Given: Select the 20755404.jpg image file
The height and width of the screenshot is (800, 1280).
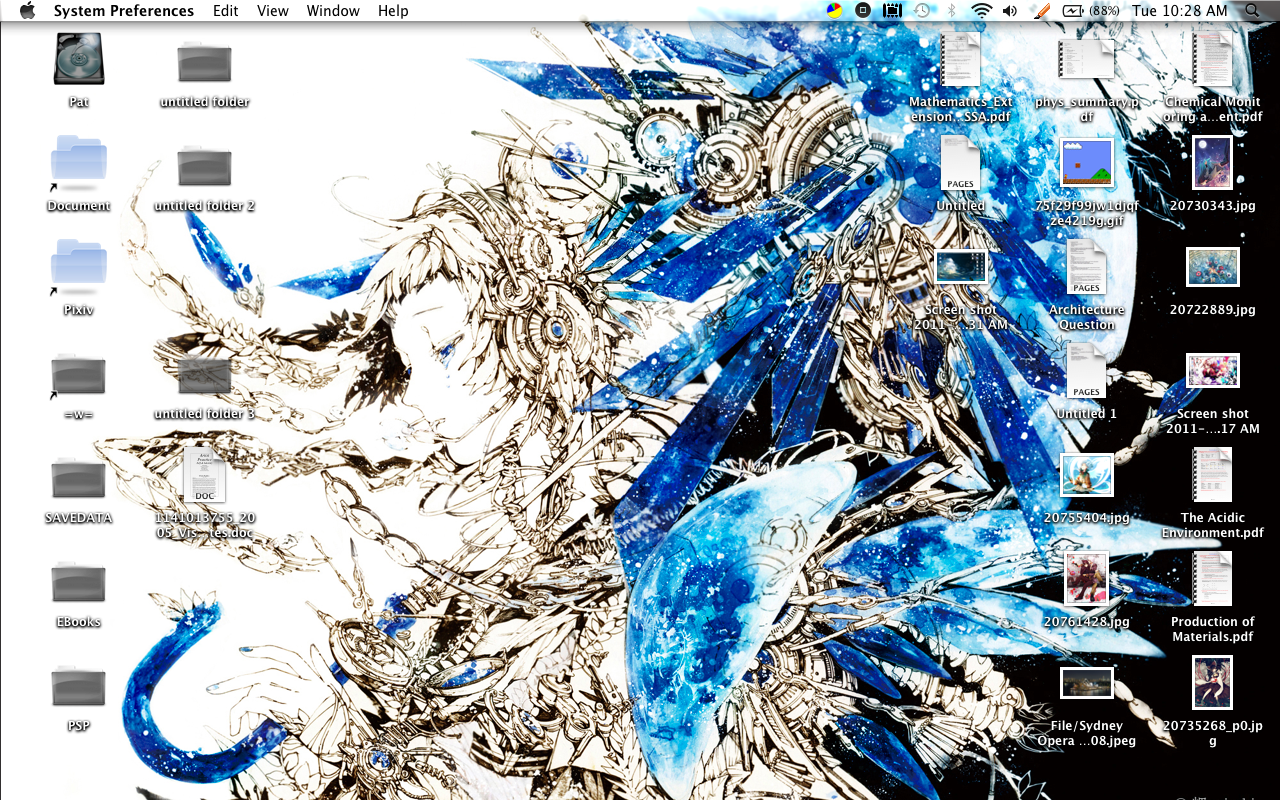Looking at the screenshot, I should pyautogui.click(x=1086, y=475).
